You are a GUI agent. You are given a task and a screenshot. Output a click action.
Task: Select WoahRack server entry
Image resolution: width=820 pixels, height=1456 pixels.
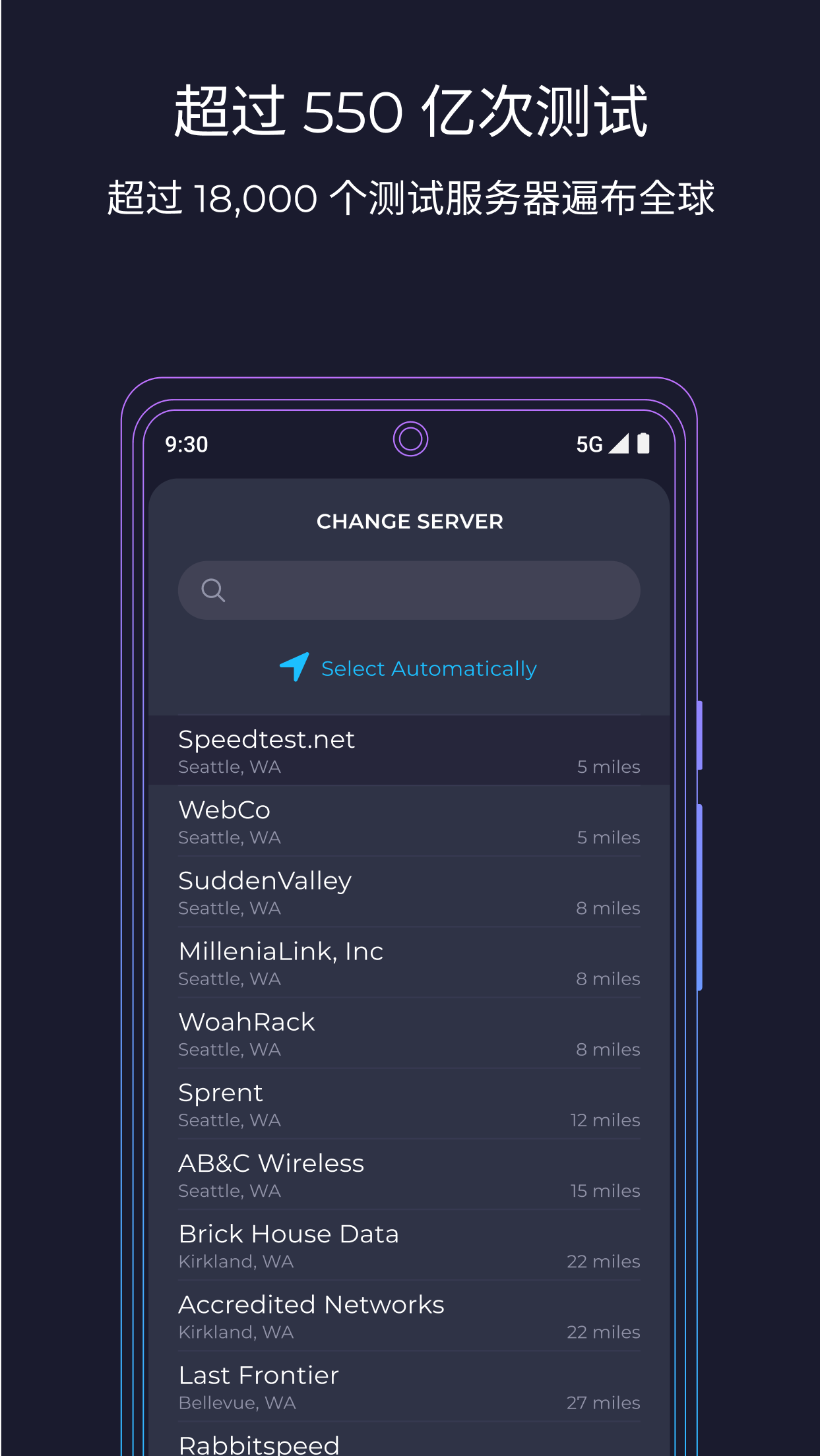(x=409, y=1033)
